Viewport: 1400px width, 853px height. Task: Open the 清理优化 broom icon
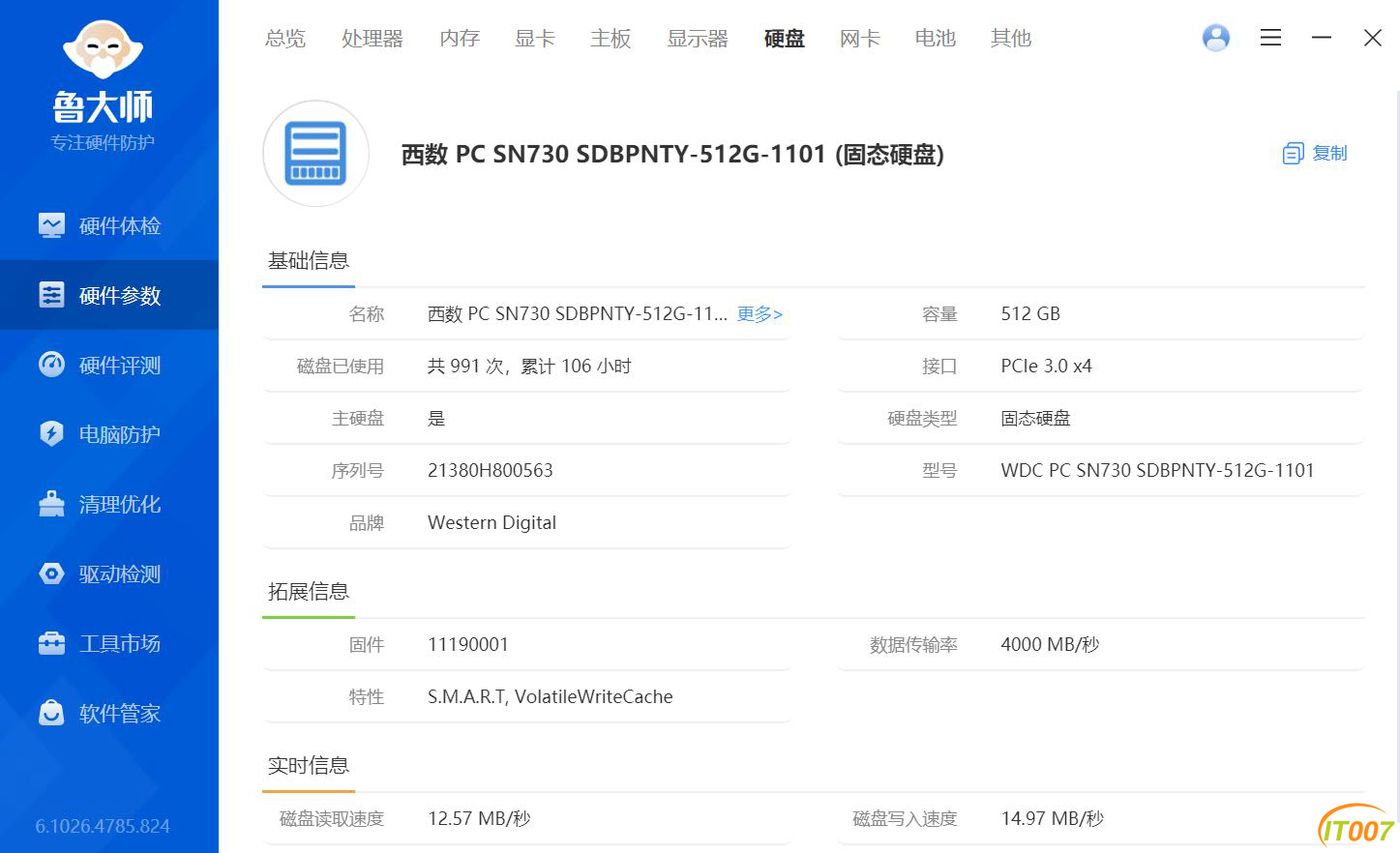click(x=51, y=504)
